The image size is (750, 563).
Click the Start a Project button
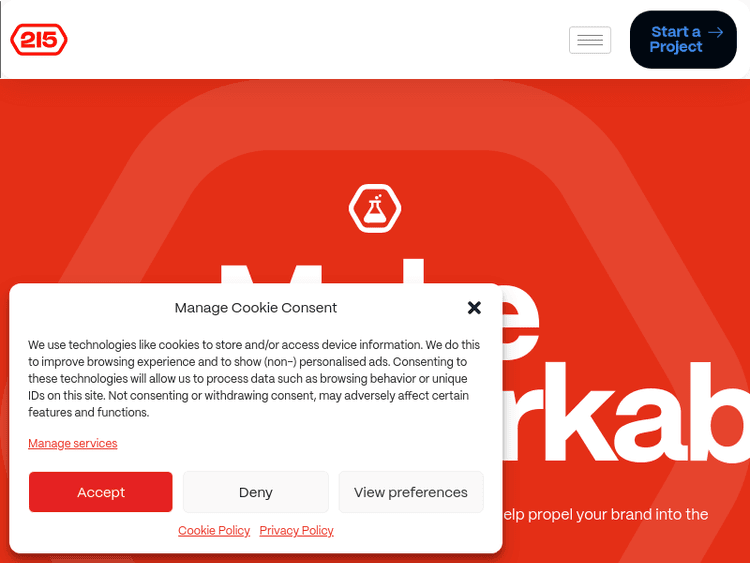point(683,40)
